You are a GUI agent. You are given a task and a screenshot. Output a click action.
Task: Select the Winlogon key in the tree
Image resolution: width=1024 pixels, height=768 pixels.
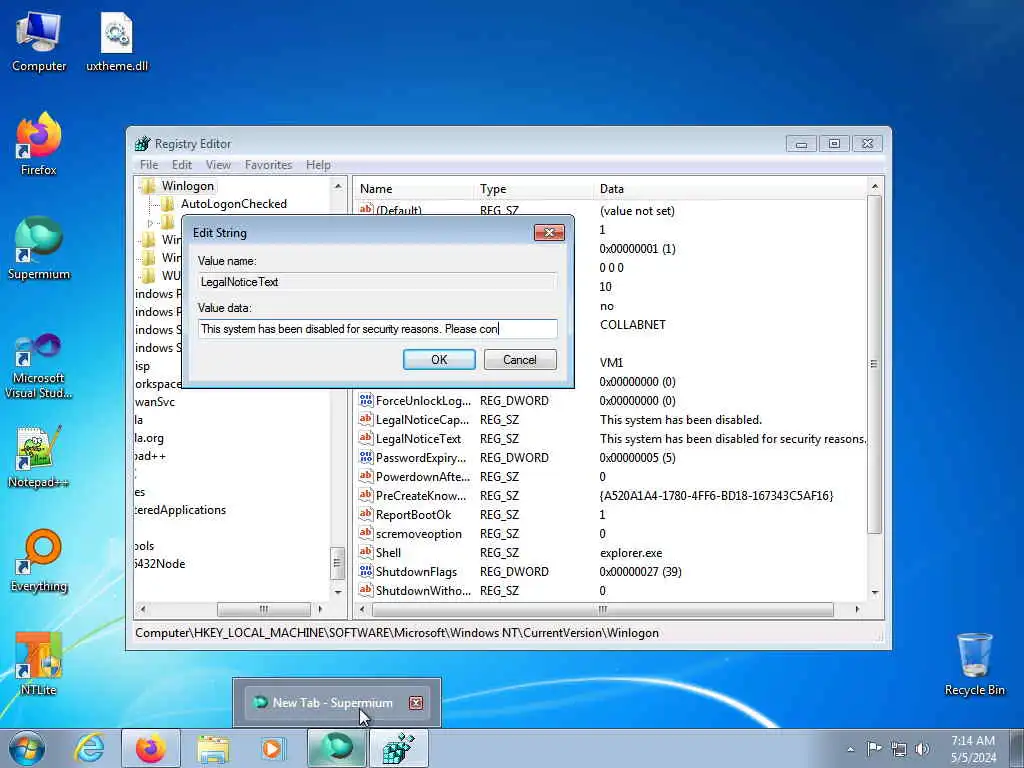click(x=187, y=186)
